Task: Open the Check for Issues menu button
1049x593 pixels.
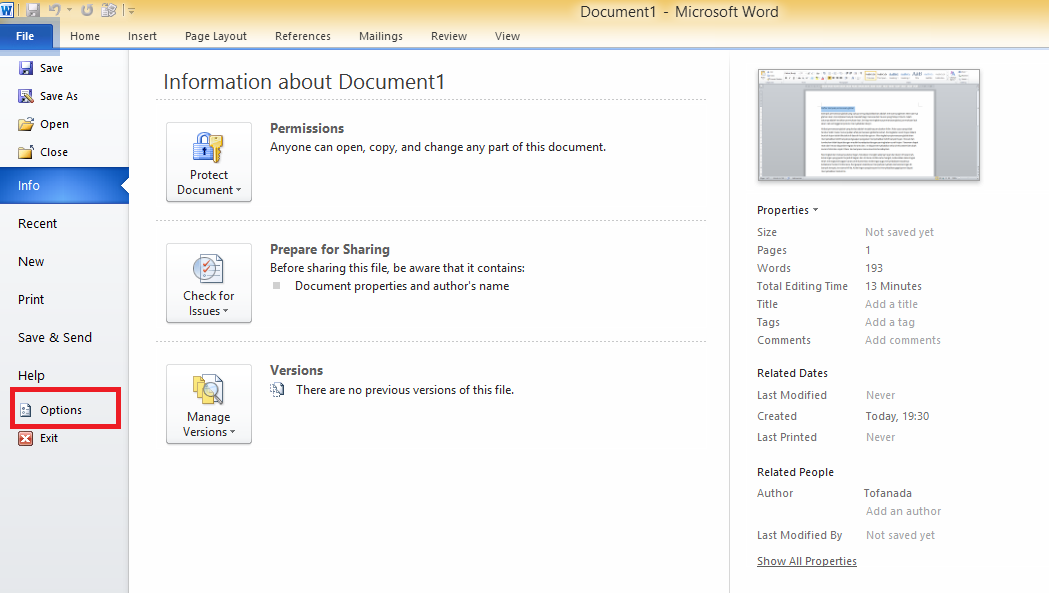Action: point(209,283)
